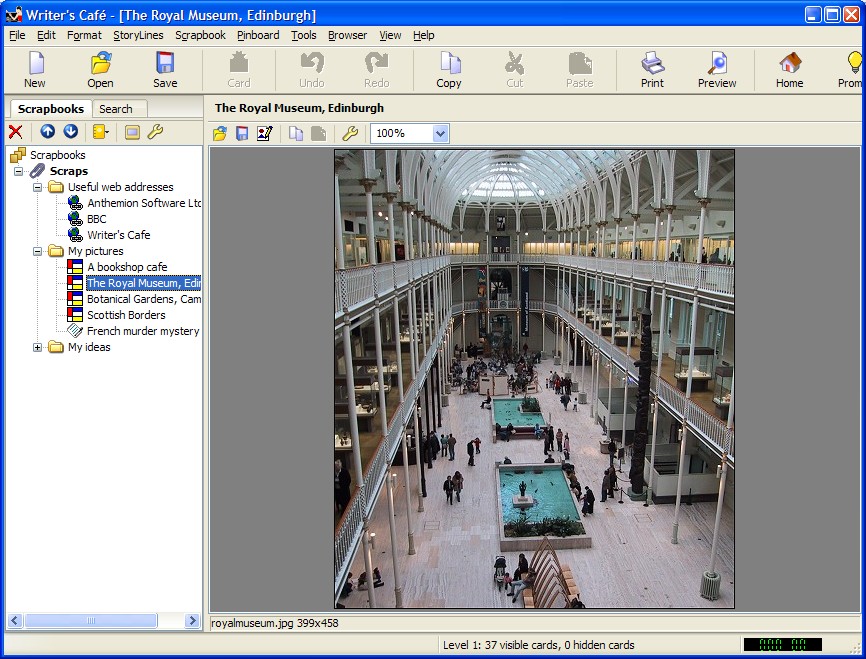Switch to the Search tab
The width and height of the screenshot is (866, 659).
coord(118,108)
